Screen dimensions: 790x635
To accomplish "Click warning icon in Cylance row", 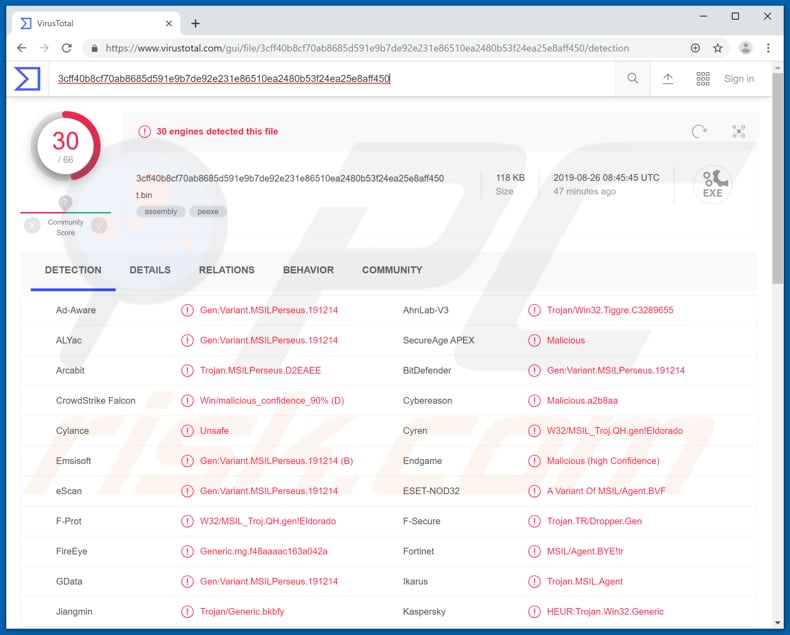I will [x=187, y=430].
